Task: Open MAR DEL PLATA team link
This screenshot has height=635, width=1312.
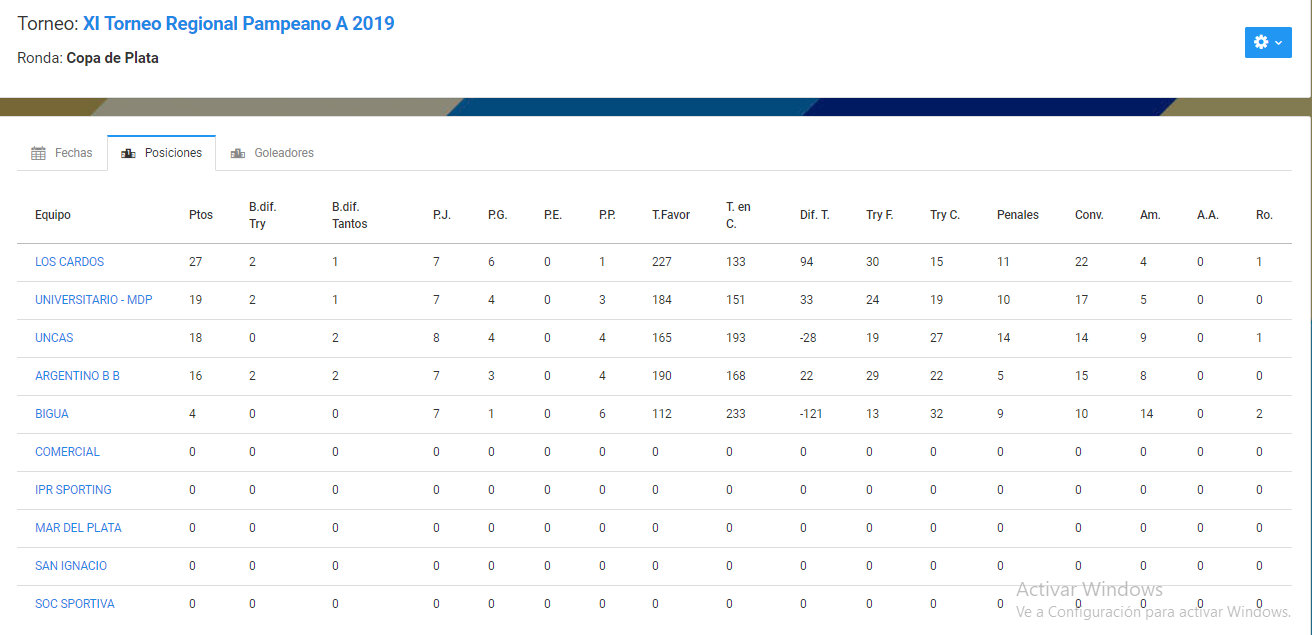Action: click(x=78, y=528)
